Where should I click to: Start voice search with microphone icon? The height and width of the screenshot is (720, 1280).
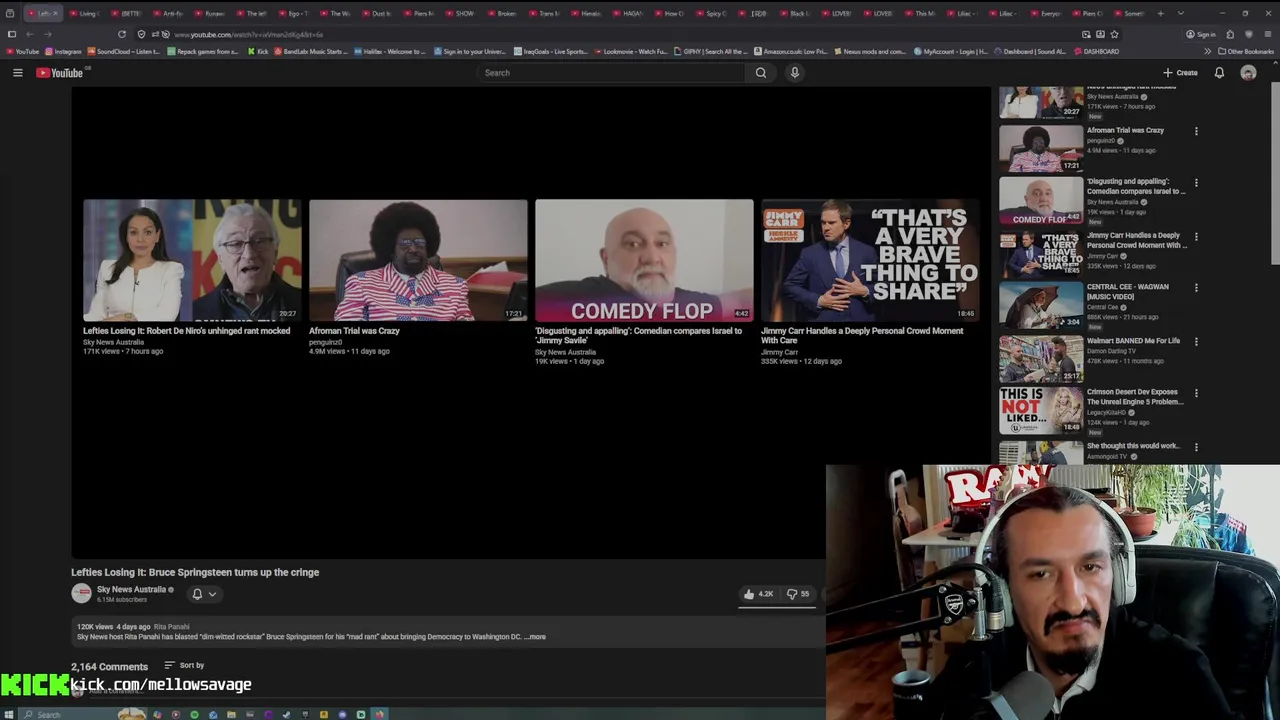(795, 73)
